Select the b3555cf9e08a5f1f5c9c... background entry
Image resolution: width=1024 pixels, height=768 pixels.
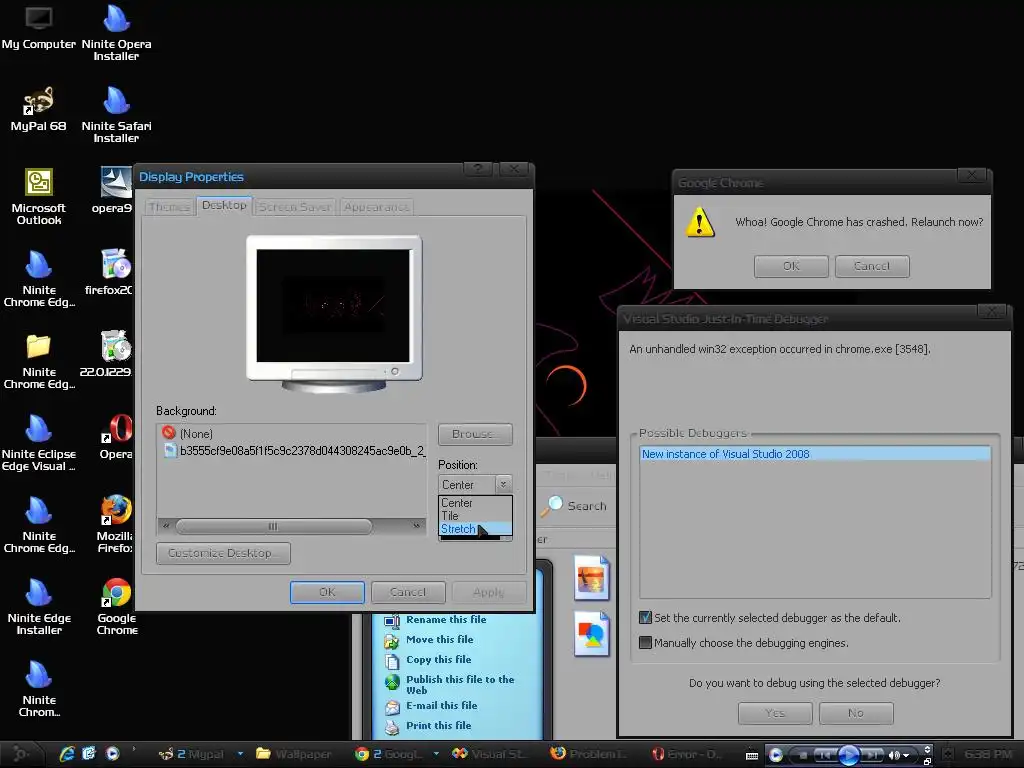pos(294,451)
